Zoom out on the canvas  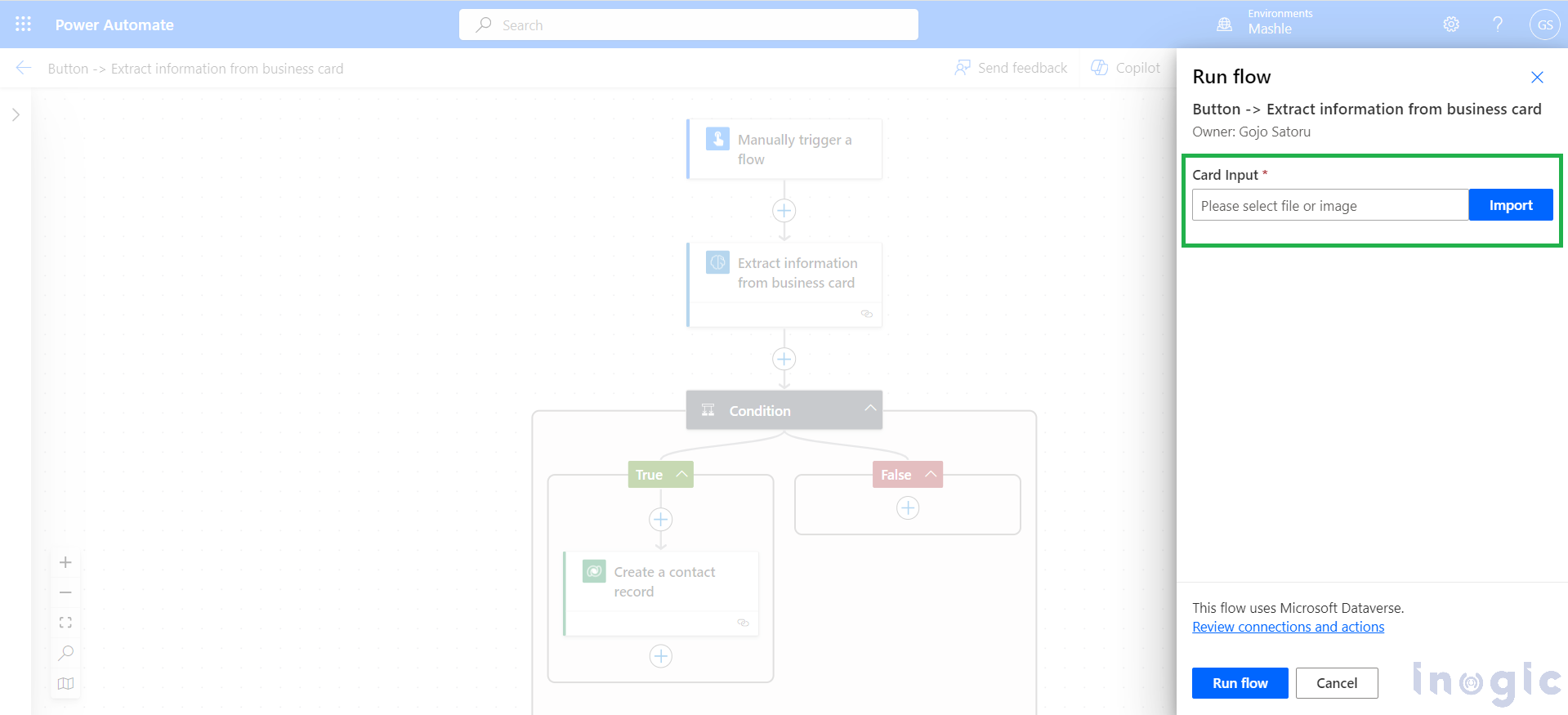[66, 592]
